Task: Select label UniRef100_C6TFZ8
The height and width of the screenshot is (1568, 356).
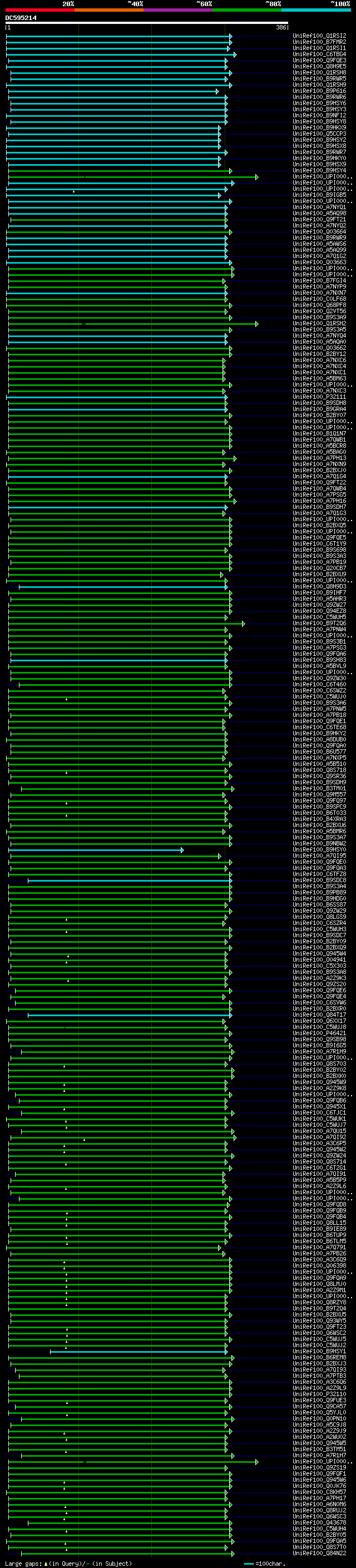Action: tap(319, 874)
